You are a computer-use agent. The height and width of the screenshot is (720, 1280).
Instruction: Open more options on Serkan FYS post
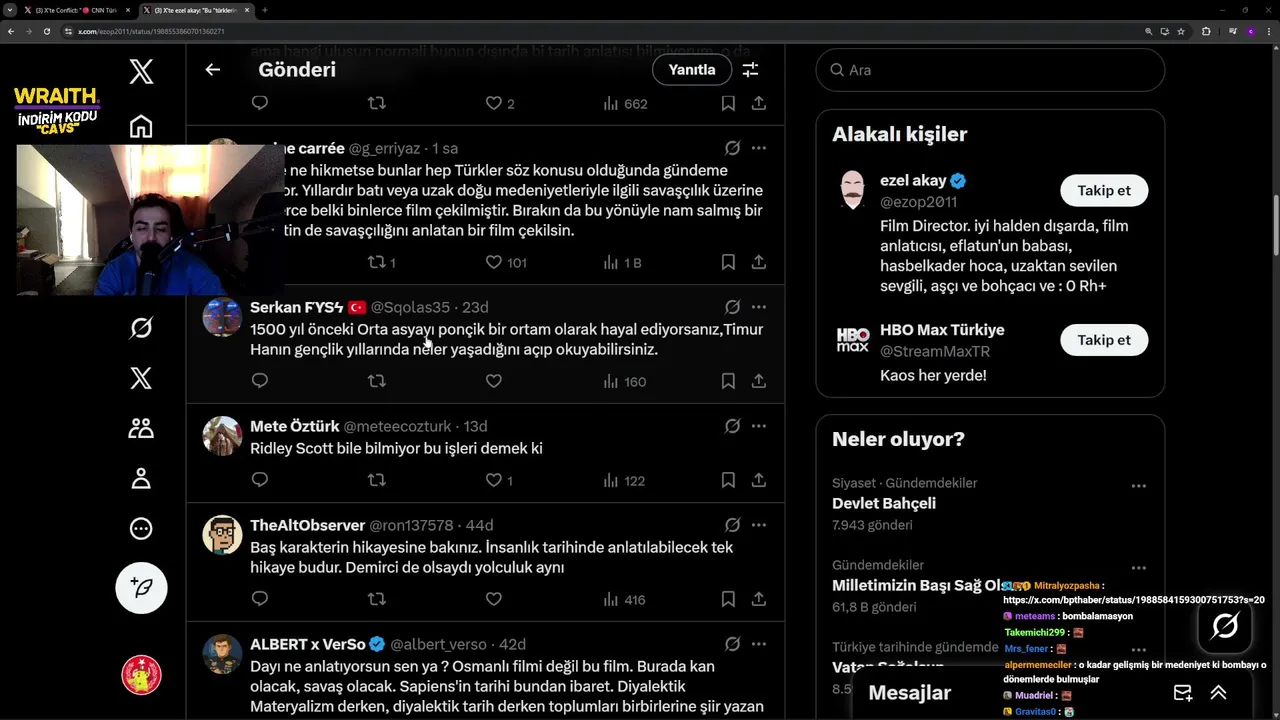coord(759,307)
